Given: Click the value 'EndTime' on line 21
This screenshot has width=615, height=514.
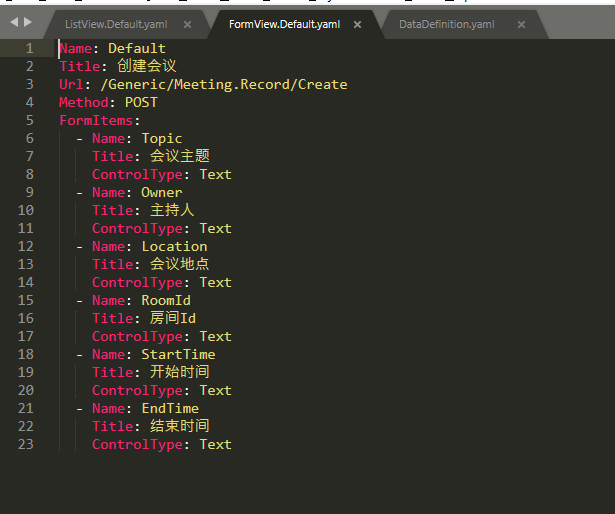Looking at the screenshot, I should point(170,408).
